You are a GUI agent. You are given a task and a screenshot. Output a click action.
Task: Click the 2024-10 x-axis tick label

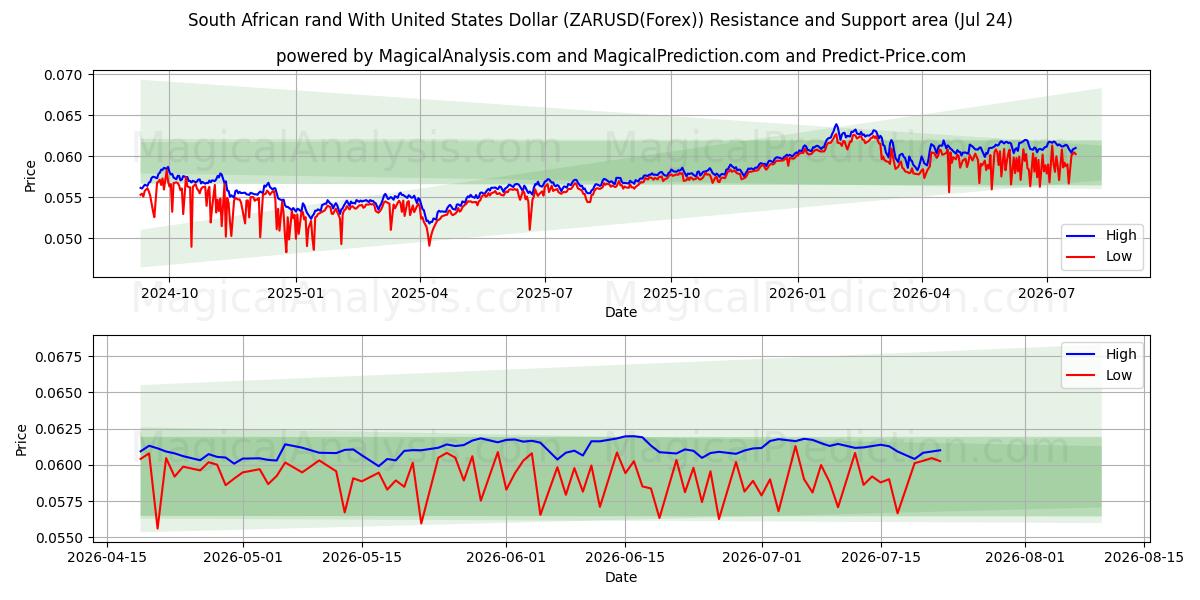(169, 293)
